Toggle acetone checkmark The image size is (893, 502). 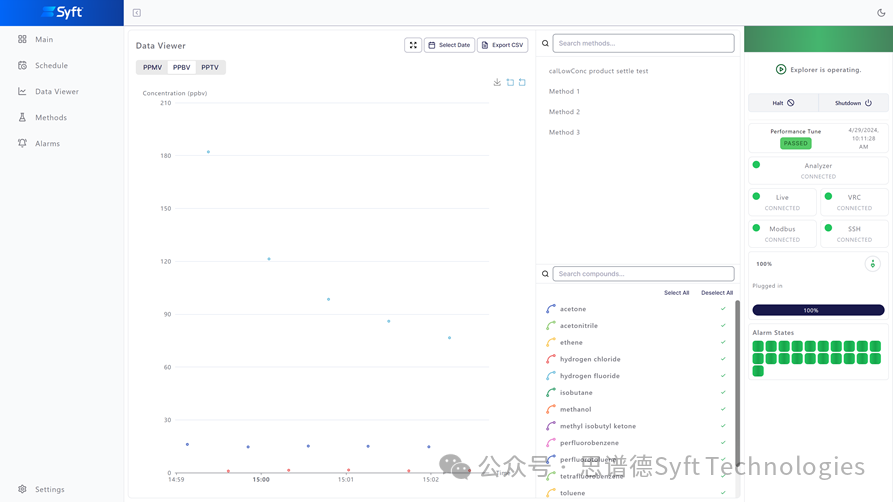click(x=723, y=309)
